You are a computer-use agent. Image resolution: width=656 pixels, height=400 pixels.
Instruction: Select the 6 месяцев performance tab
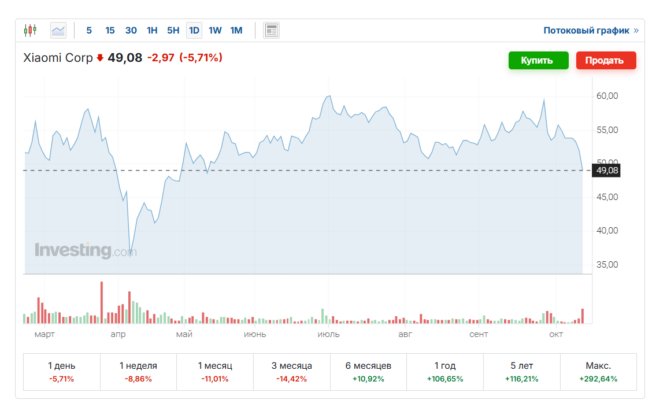[x=368, y=372]
